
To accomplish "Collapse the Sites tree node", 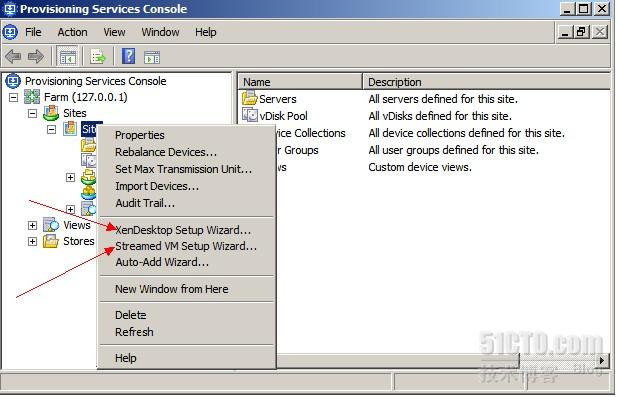I will click(x=32, y=113).
